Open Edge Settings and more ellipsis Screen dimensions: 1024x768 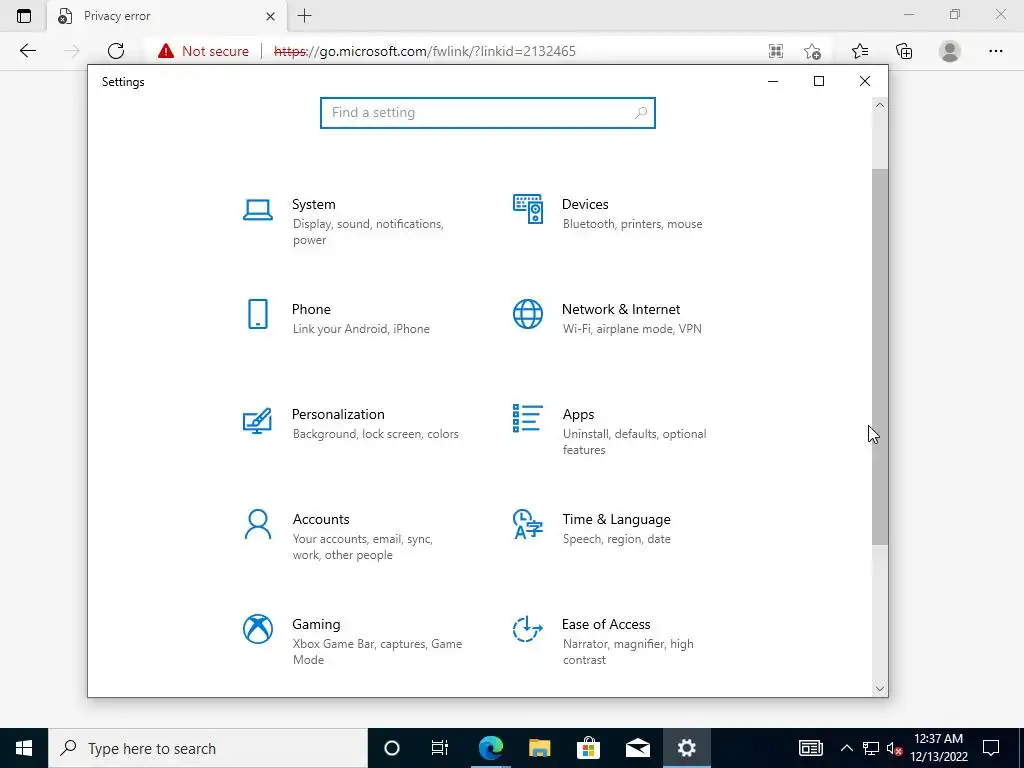point(995,51)
